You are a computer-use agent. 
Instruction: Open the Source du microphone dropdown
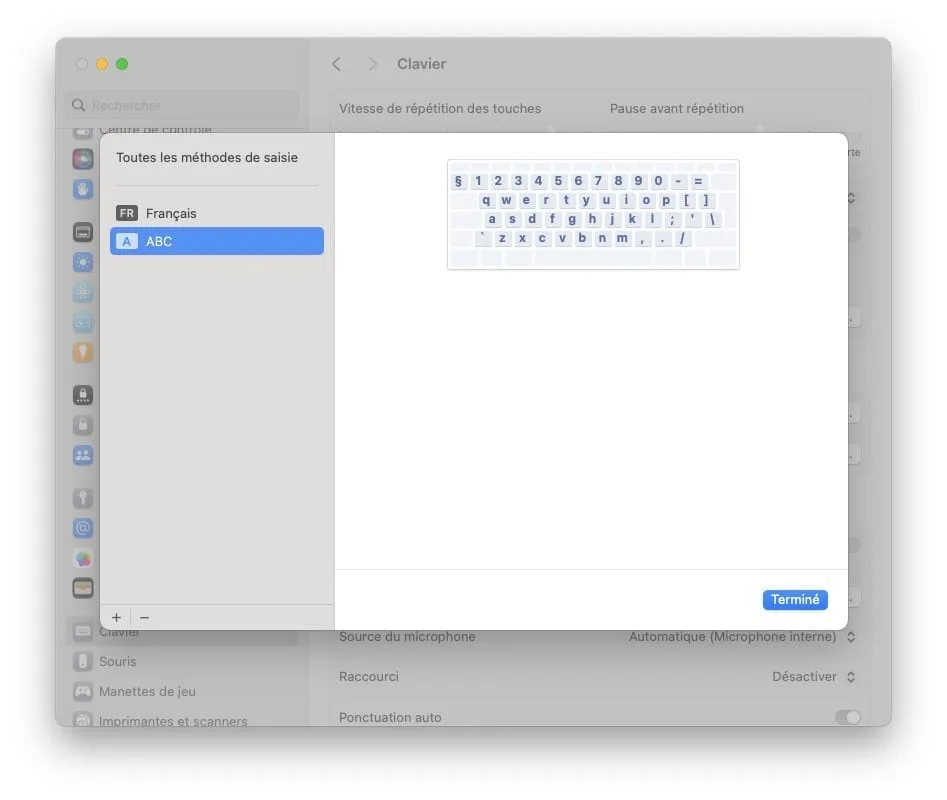pyautogui.click(x=740, y=636)
